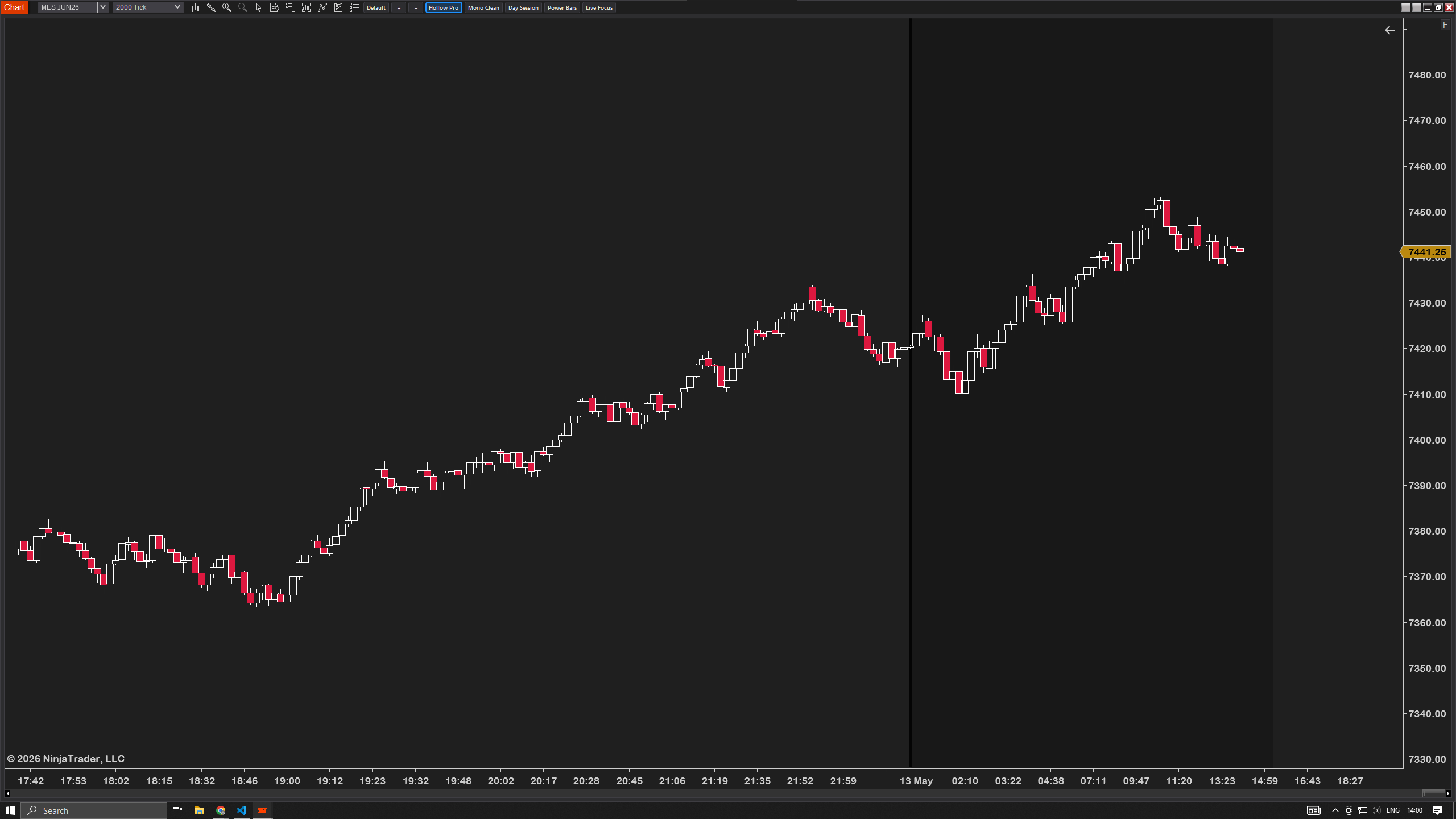Click the 17:42 time axis label
Screen dimensions: 1456x819
(x=31, y=781)
